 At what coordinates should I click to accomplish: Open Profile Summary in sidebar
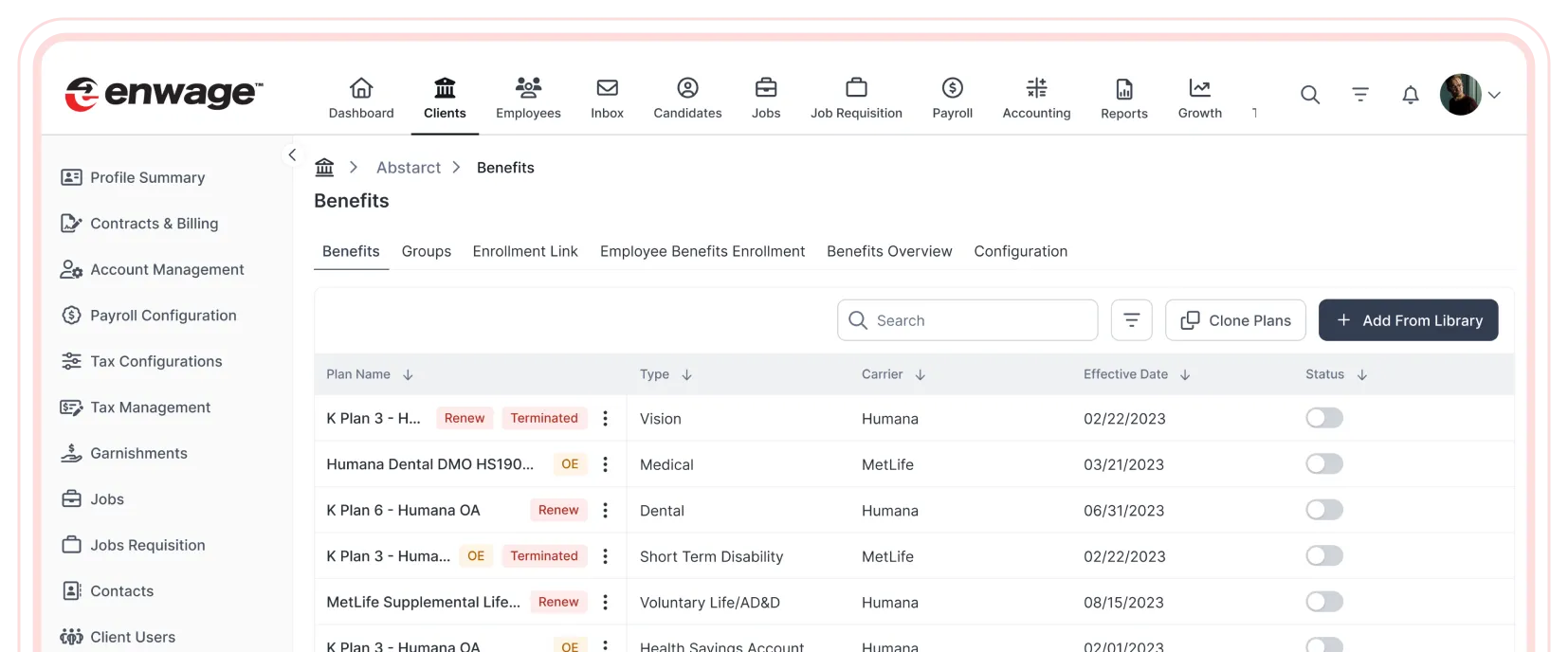(133, 177)
